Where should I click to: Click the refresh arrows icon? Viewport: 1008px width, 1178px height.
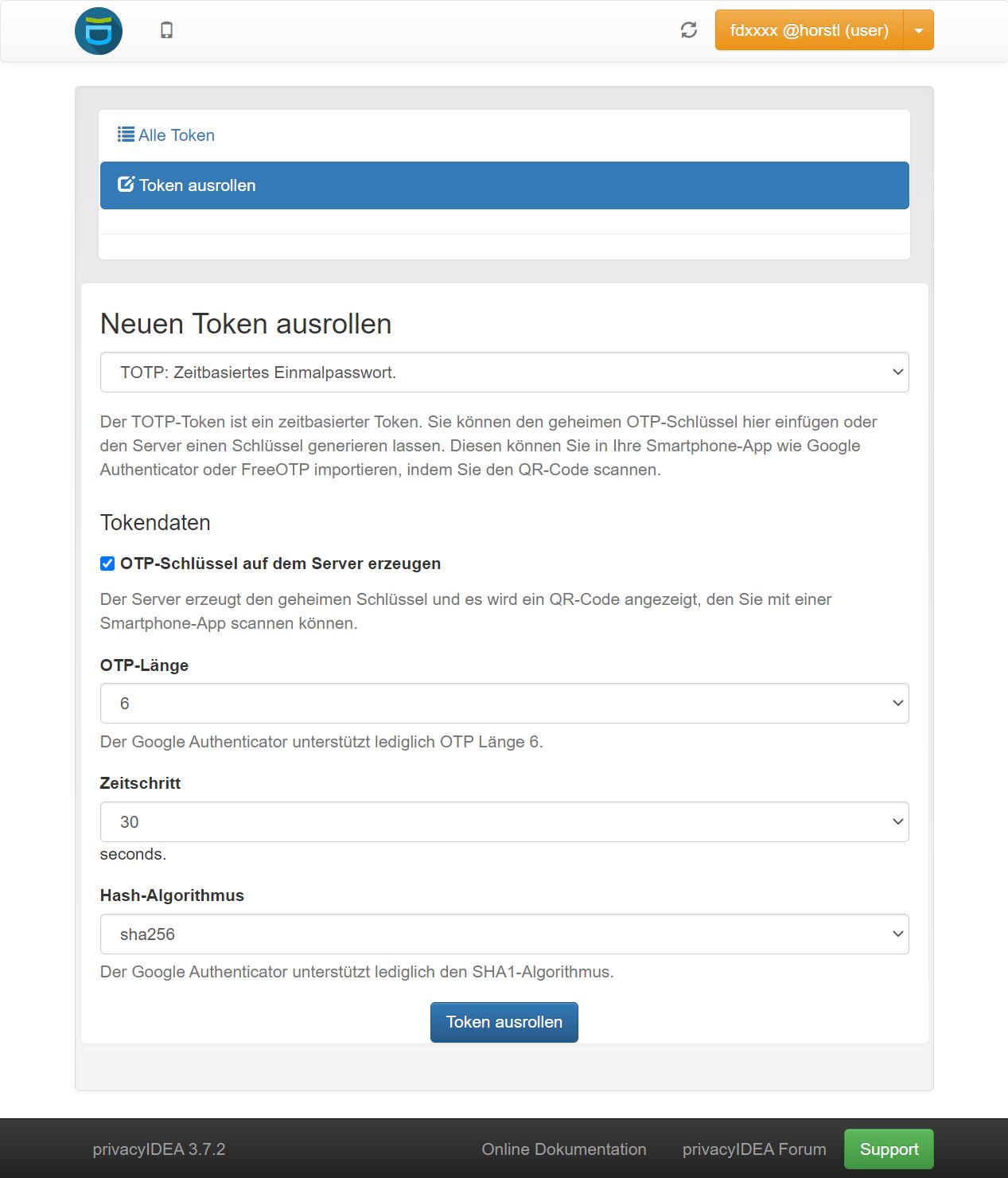tap(689, 30)
